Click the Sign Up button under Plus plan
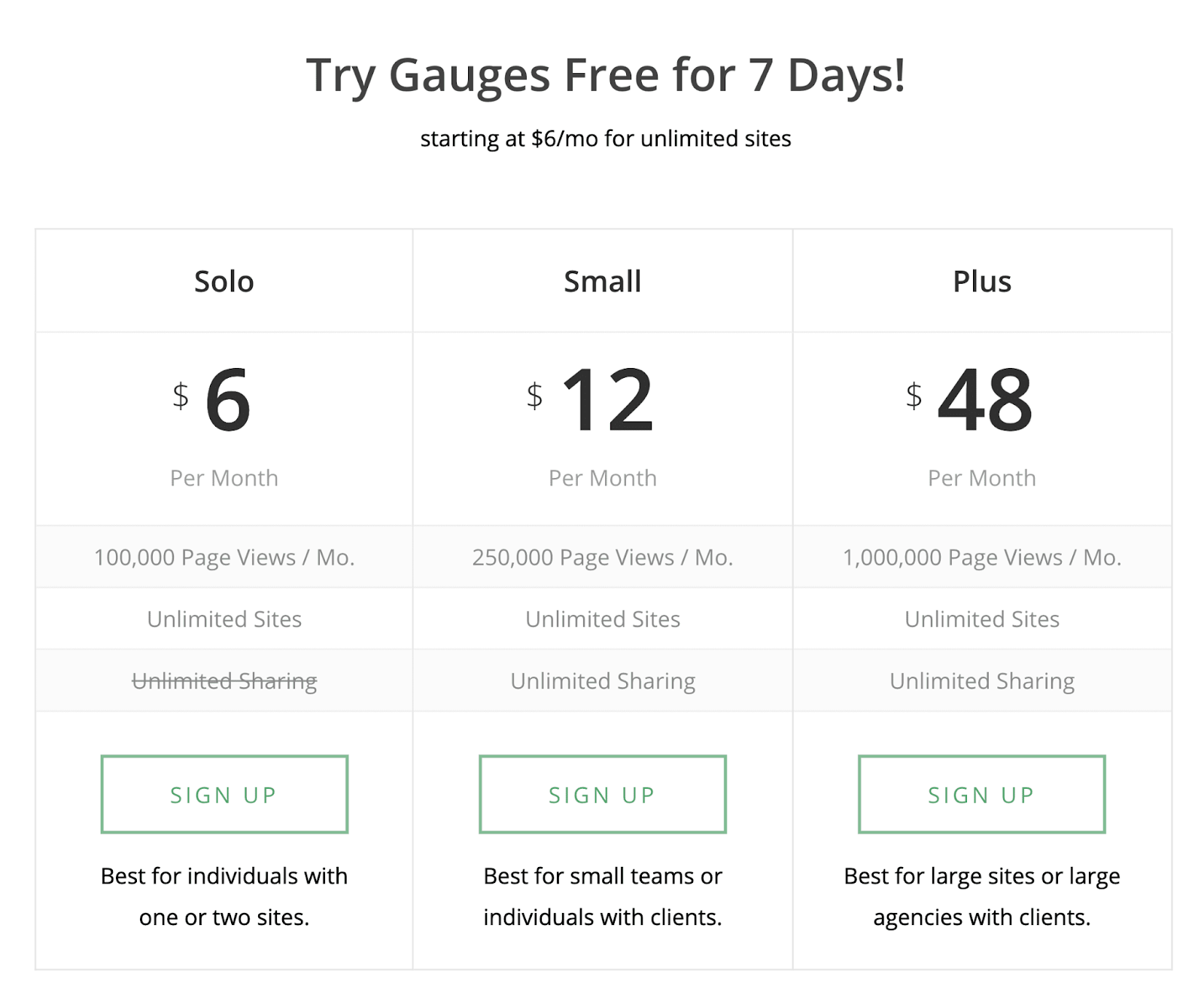1204x1001 pixels. point(981,793)
